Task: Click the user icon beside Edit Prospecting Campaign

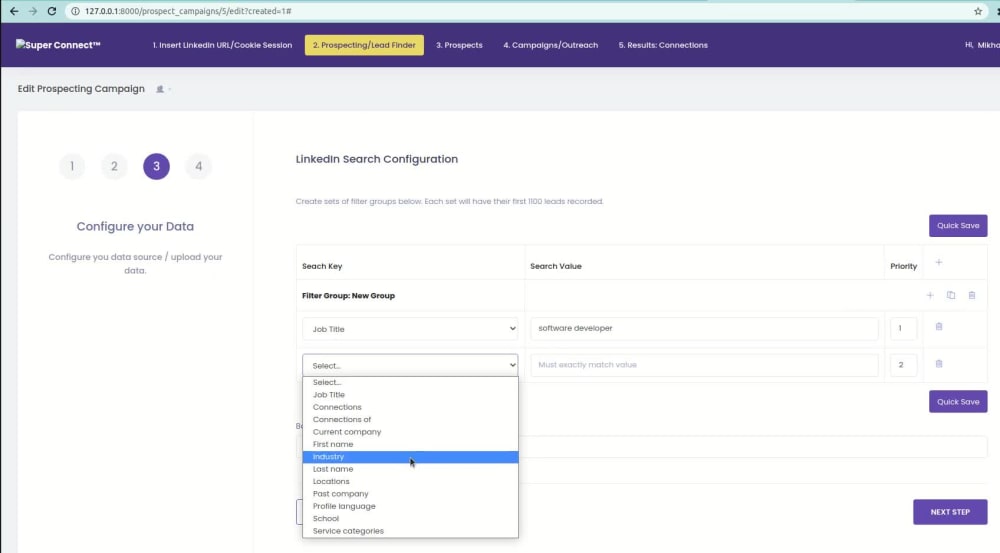Action: (x=161, y=89)
